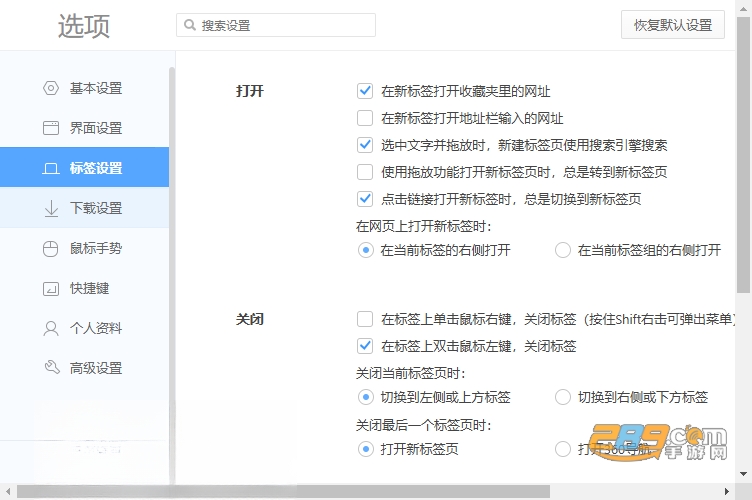The width and height of the screenshot is (752, 500).
Task: Click the horizontal scrollbar left arrow
Action: pyautogui.click(x=8, y=491)
